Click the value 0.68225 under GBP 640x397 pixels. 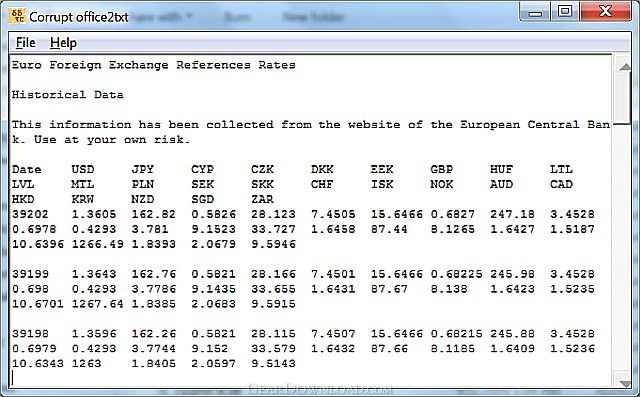[x=456, y=274]
